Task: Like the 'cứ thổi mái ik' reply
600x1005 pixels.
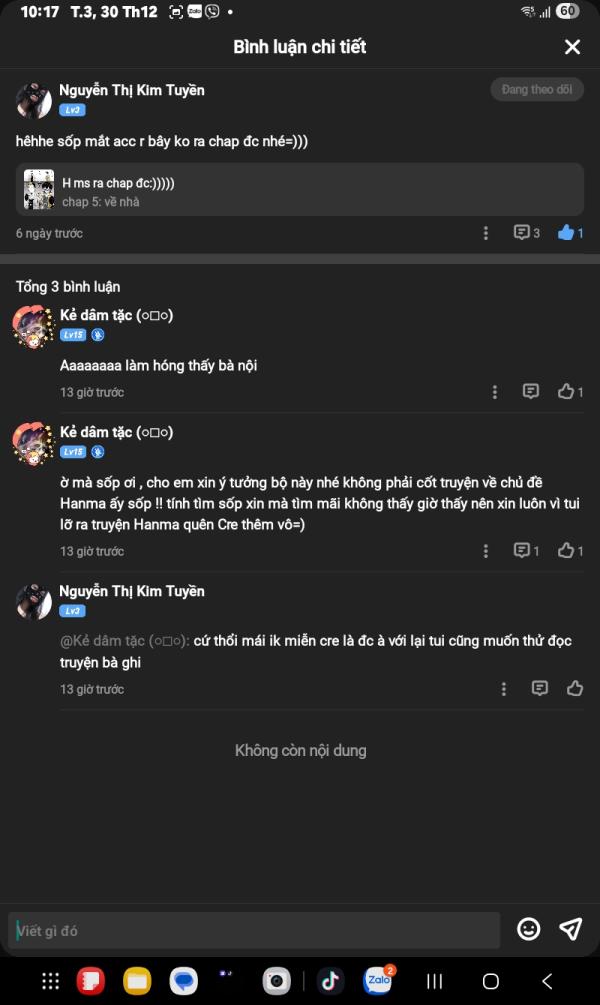Action: pos(575,689)
